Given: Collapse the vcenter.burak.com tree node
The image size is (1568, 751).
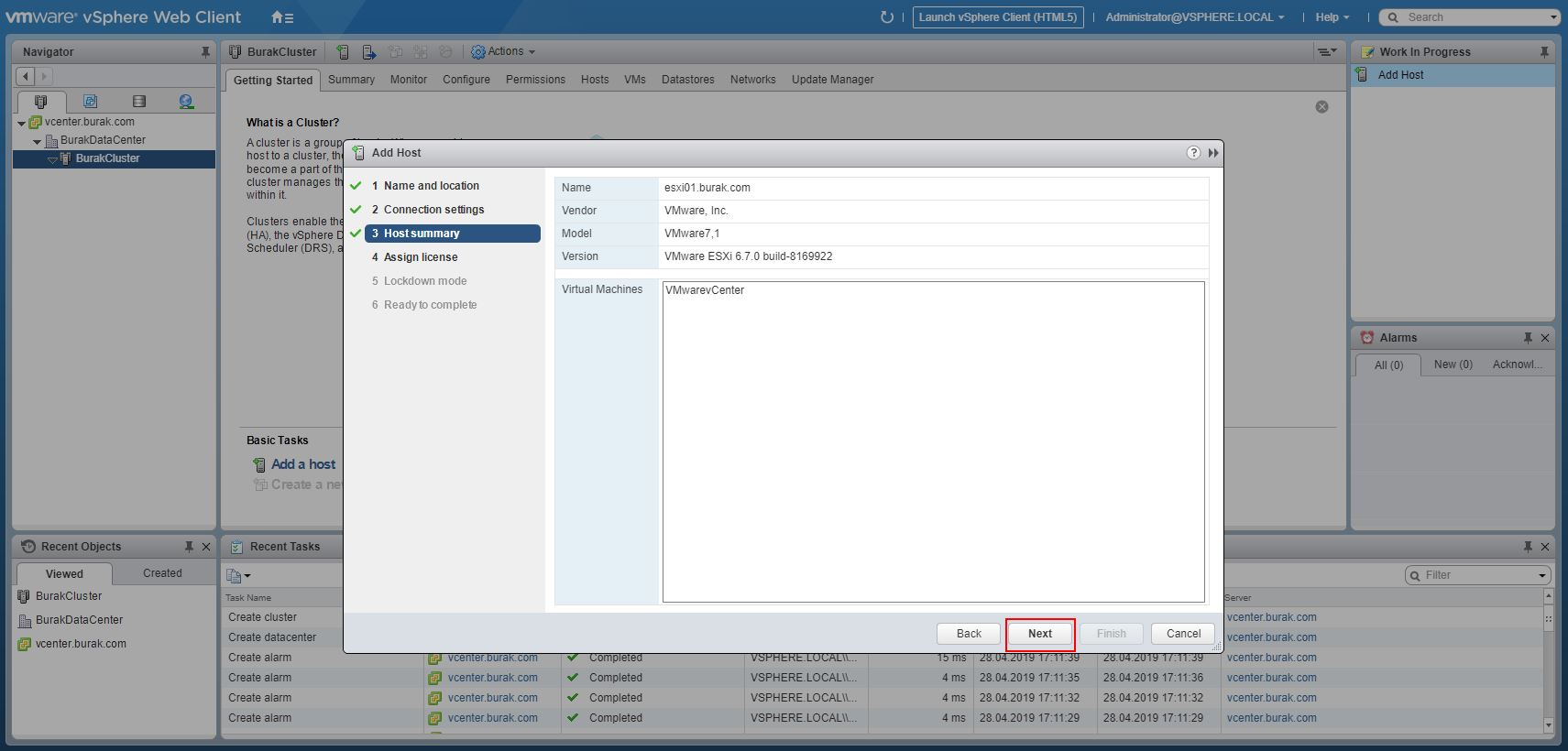Looking at the screenshot, I should 21,123.
